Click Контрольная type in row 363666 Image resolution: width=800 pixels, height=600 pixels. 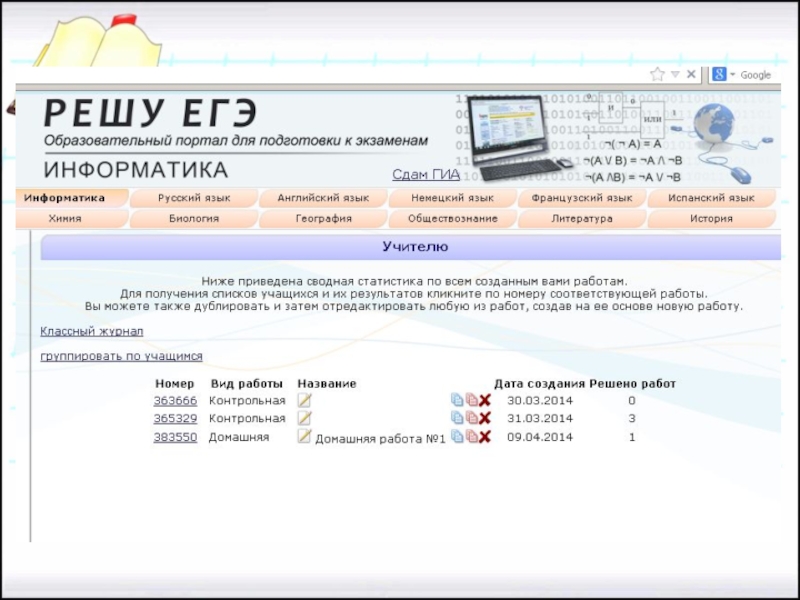tap(247, 401)
